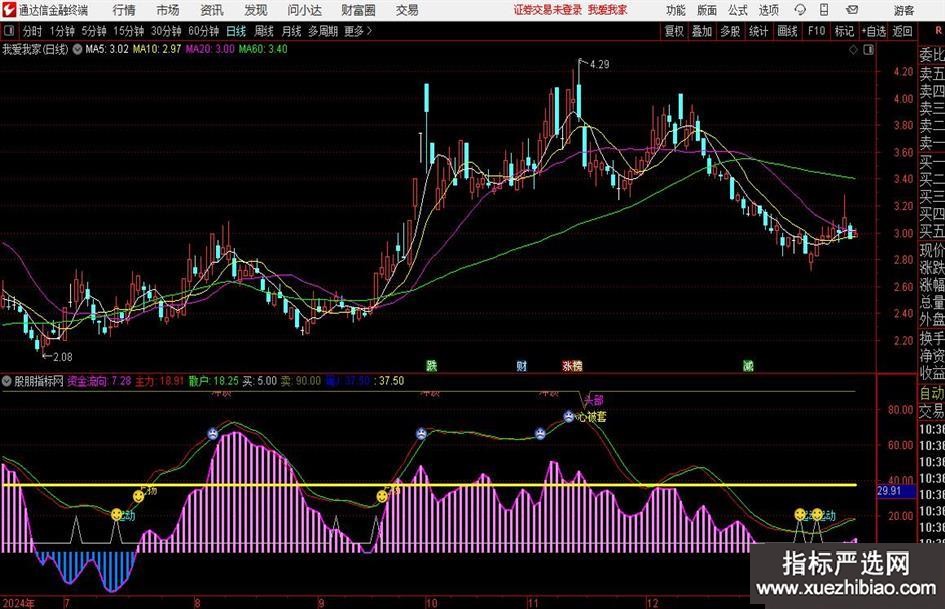
Task: Switch to the 30分钟 period tab
Action: pyautogui.click(x=166, y=31)
